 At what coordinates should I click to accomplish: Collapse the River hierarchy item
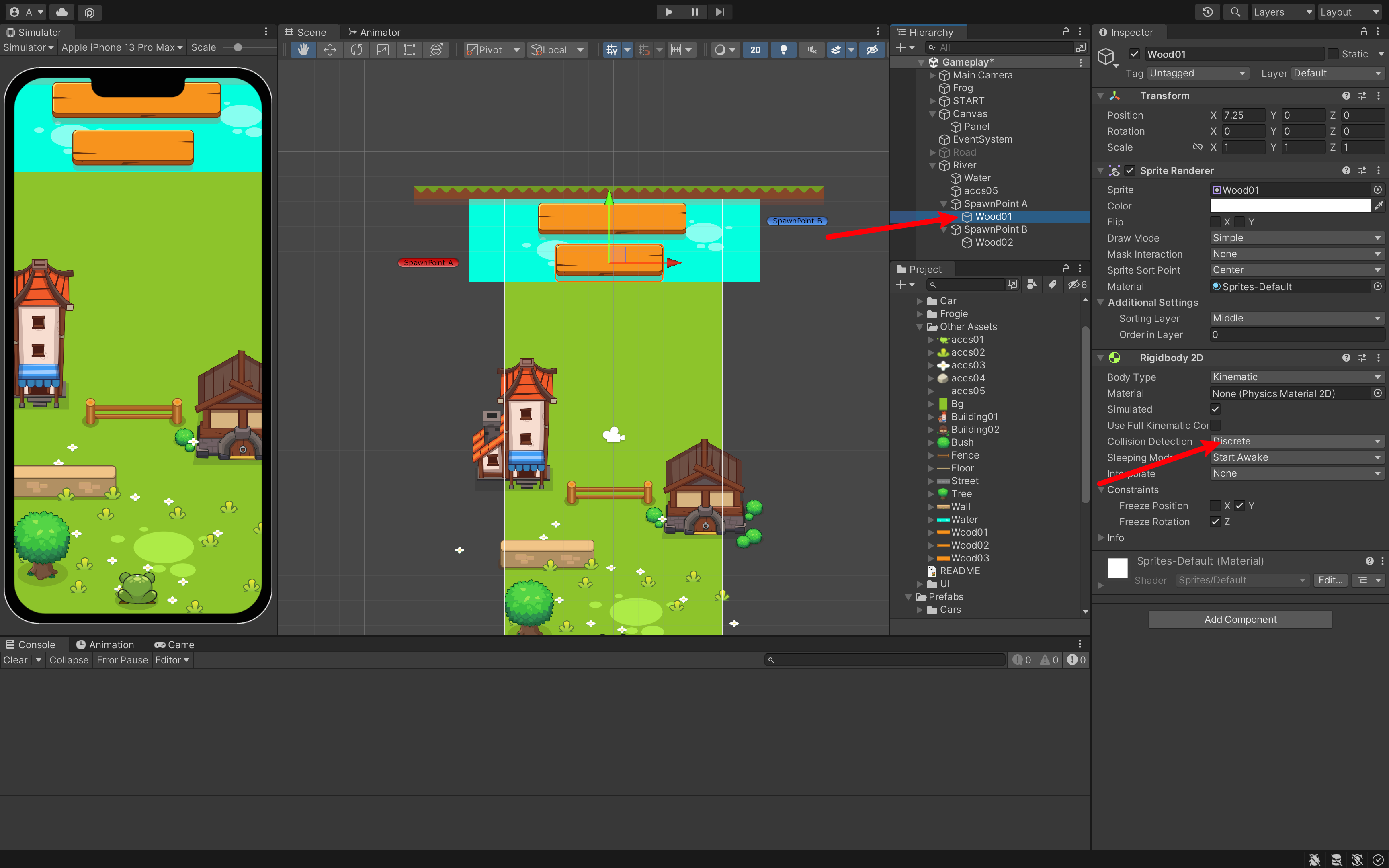[x=933, y=165]
